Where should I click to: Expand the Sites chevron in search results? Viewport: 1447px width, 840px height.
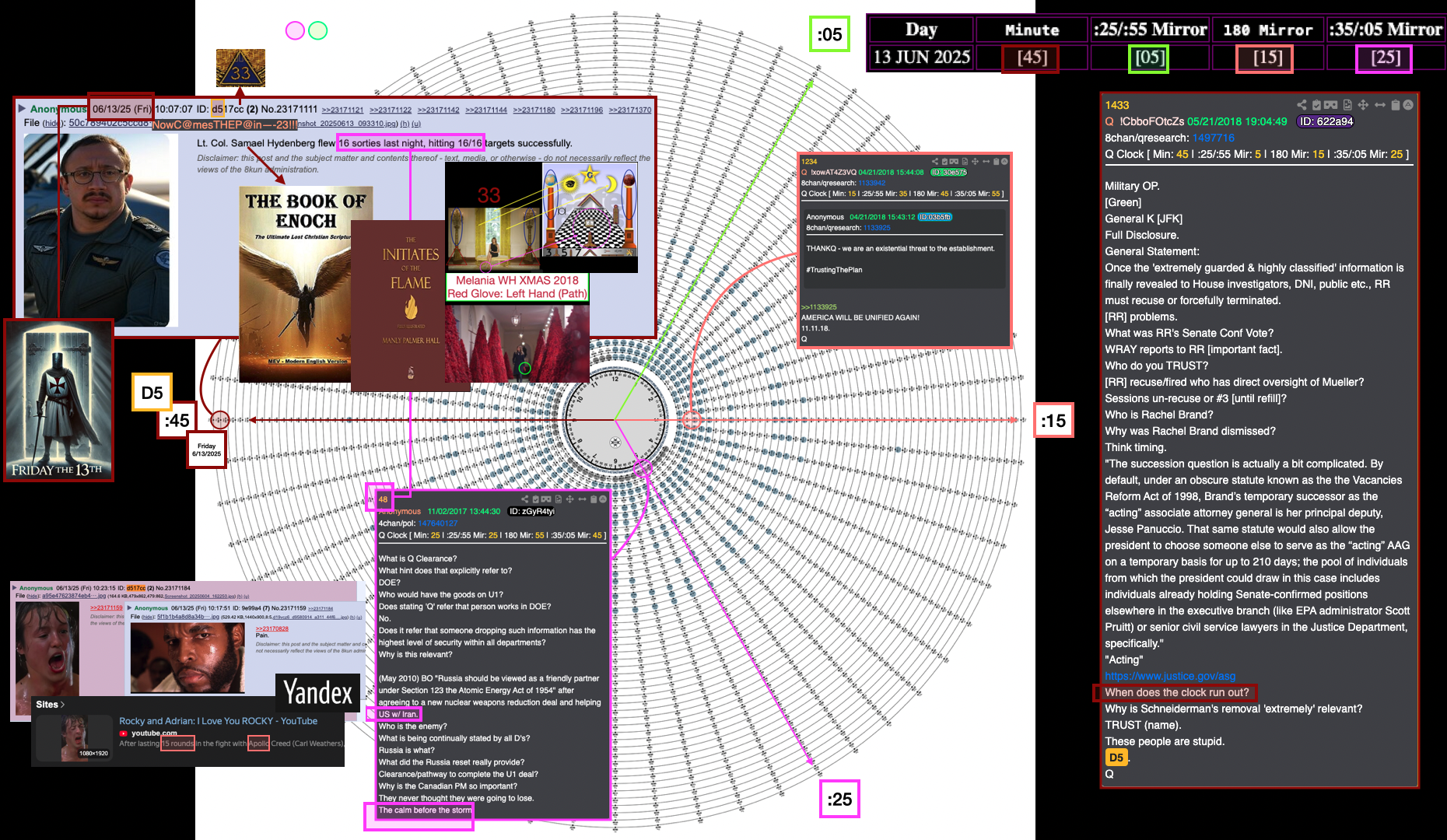click(62, 705)
